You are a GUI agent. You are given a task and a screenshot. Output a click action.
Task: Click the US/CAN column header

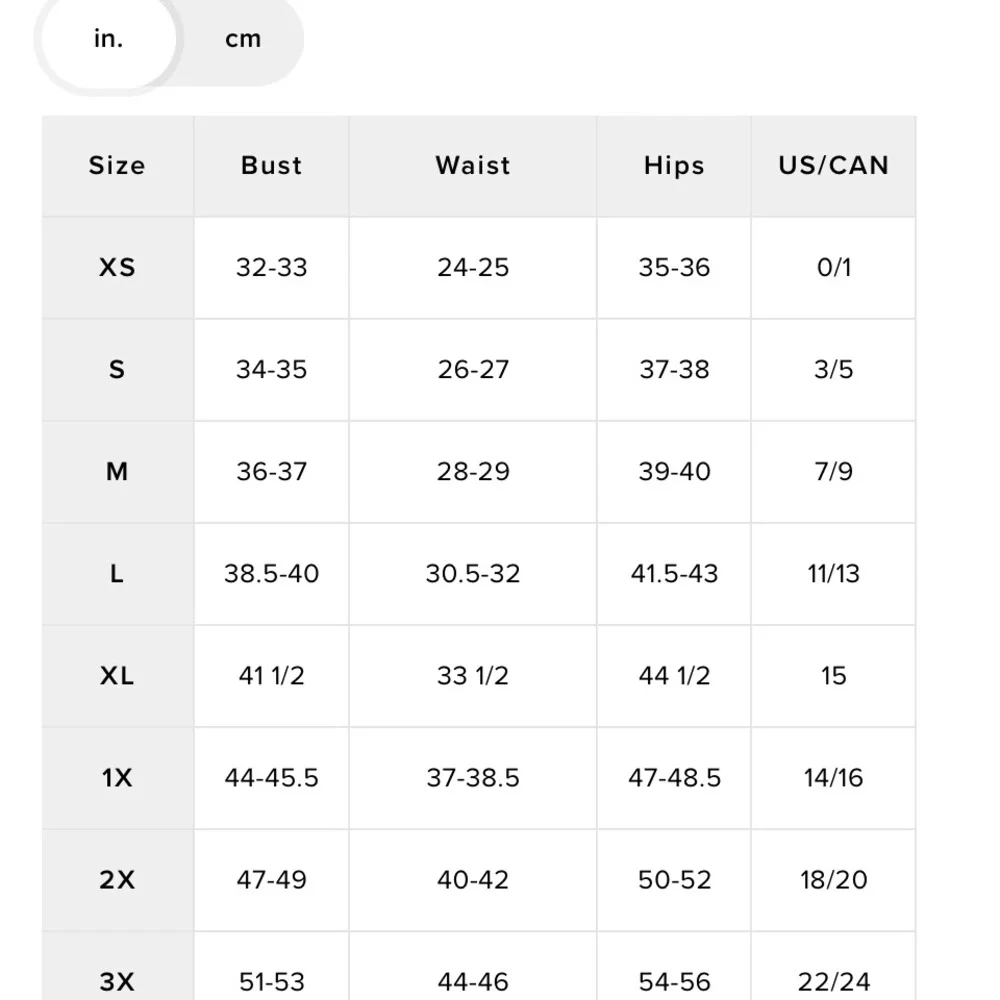pyautogui.click(x=833, y=166)
